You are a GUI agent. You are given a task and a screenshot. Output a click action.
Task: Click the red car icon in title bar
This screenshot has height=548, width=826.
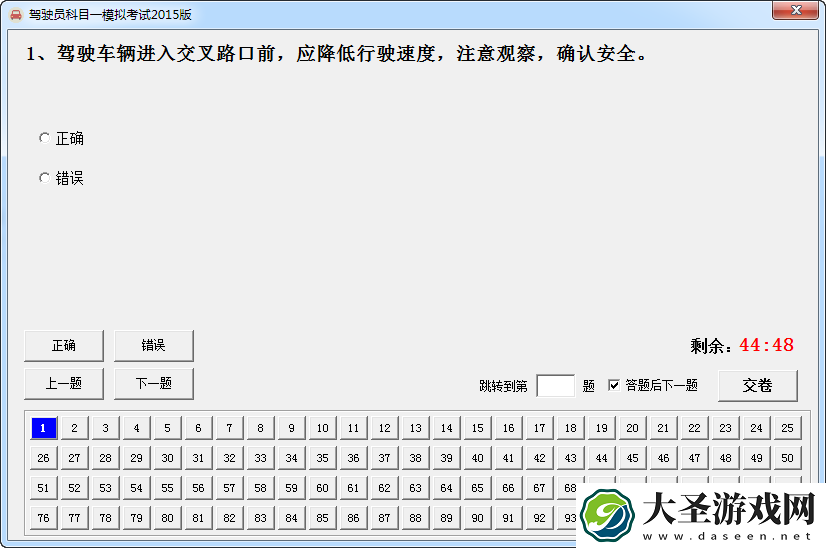(x=16, y=14)
